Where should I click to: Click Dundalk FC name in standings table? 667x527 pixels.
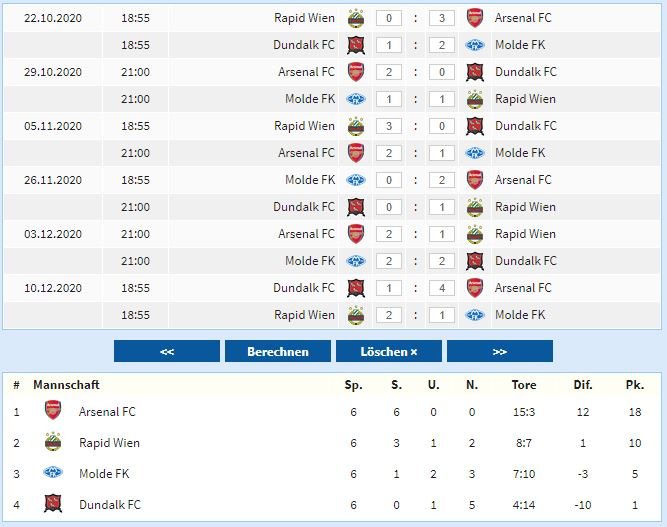110,505
